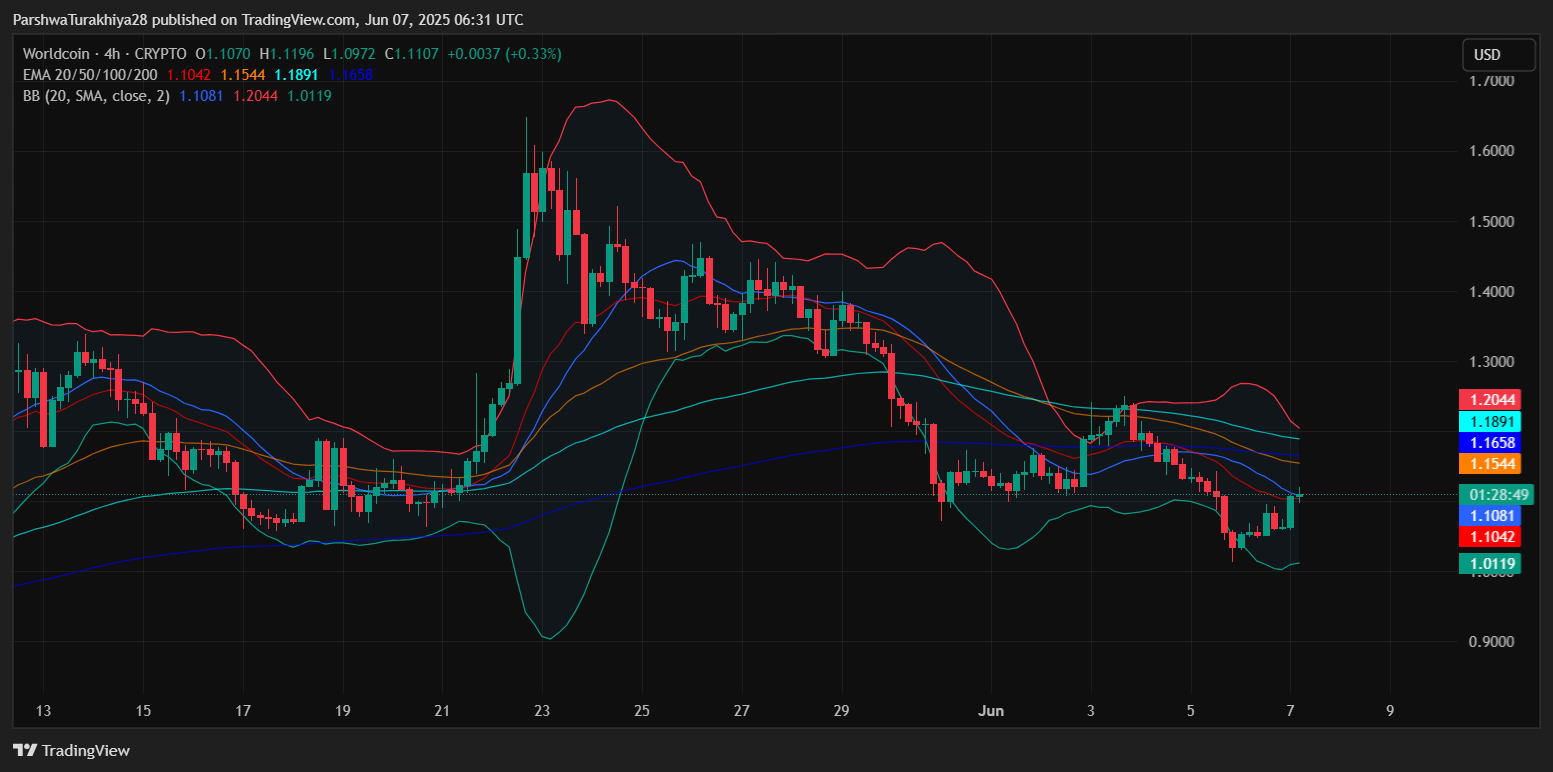Click the green 1.0119 lower band label
This screenshot has height=772, width=1553.
tap(1489, 564)
